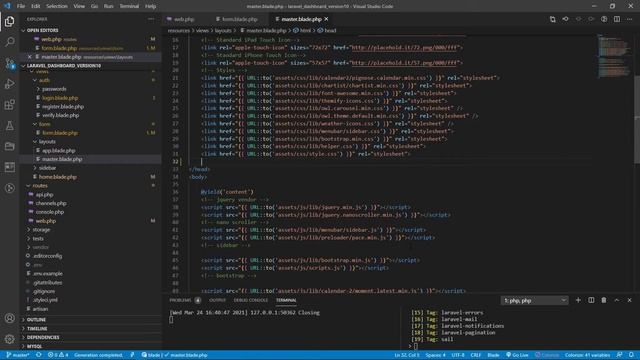Open the Run and Debug view
The image size is (640, 360).
coord(9,84)
